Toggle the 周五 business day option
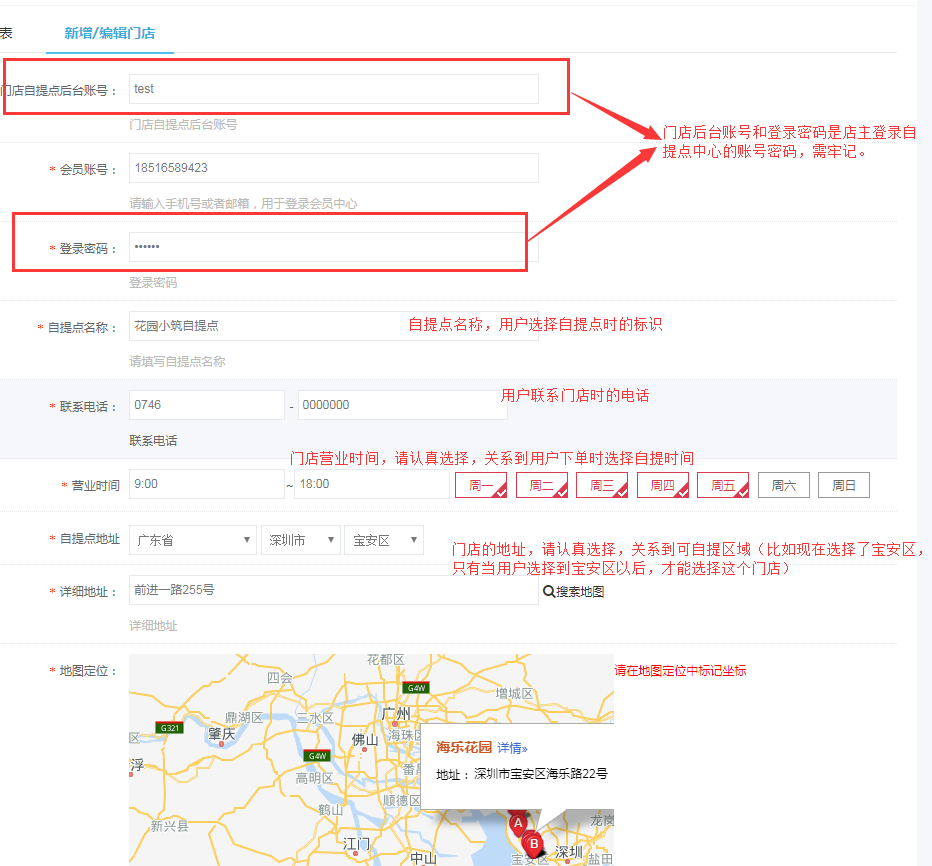Viewport: 932px width, 866px height. point(723,485)
